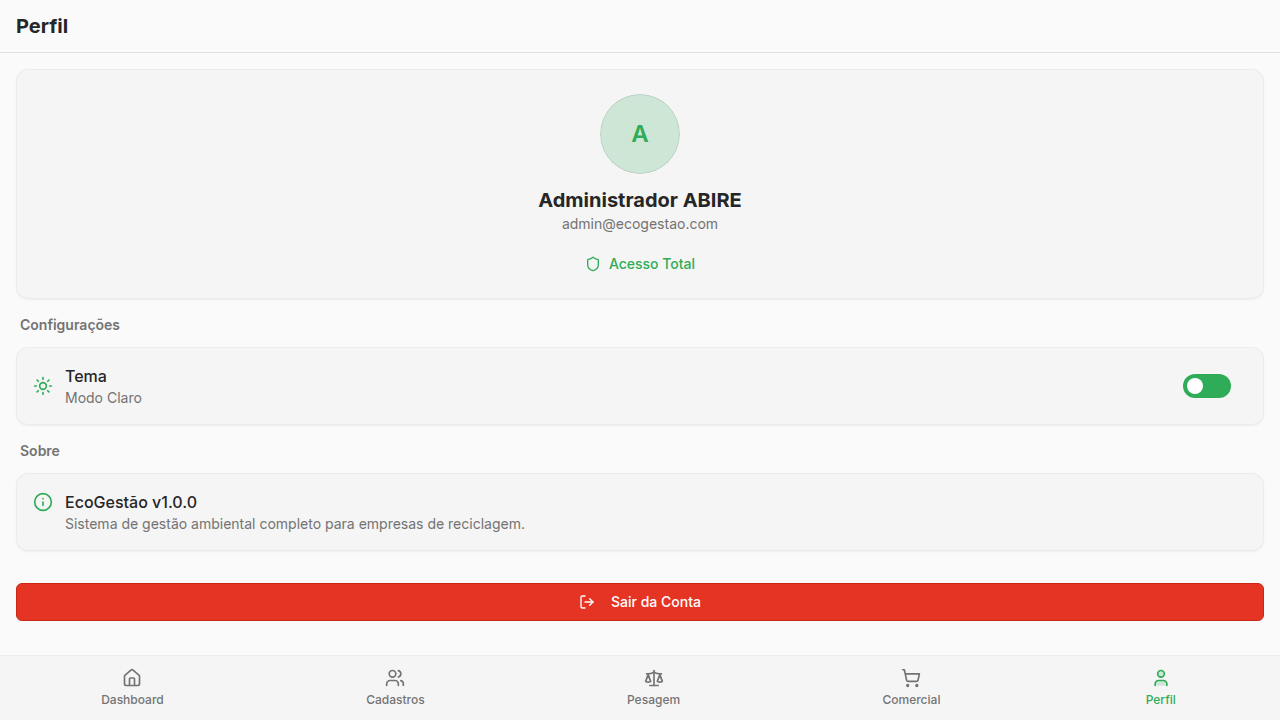Screen dimensions: 1280x720
Task: Open the Dashboard home icon
Action: (x=132, y=678)
